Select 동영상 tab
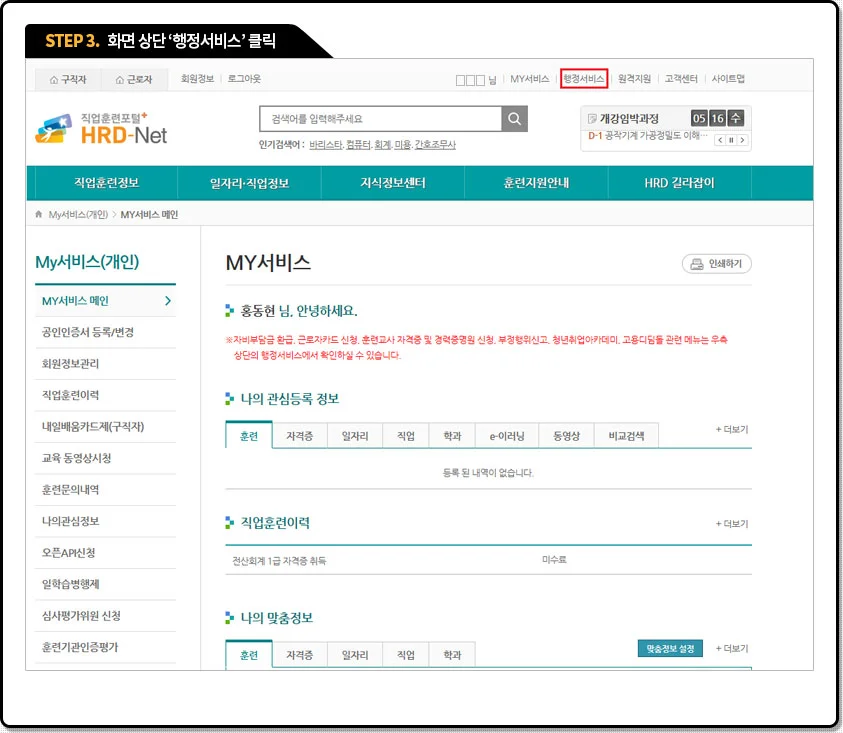Screen dimensions: 843x733 coord(566,436)
